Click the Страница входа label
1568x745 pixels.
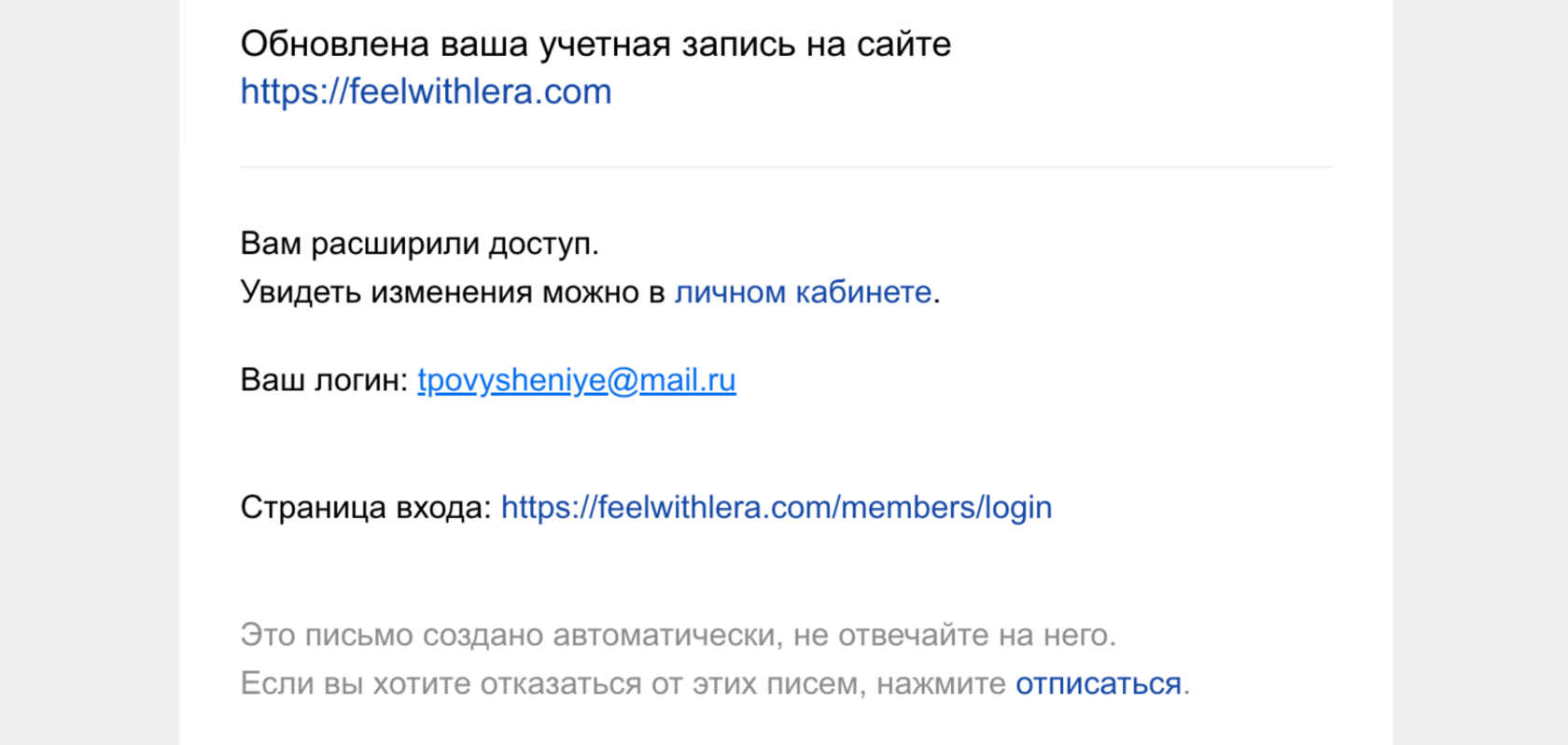coord(366,507)
